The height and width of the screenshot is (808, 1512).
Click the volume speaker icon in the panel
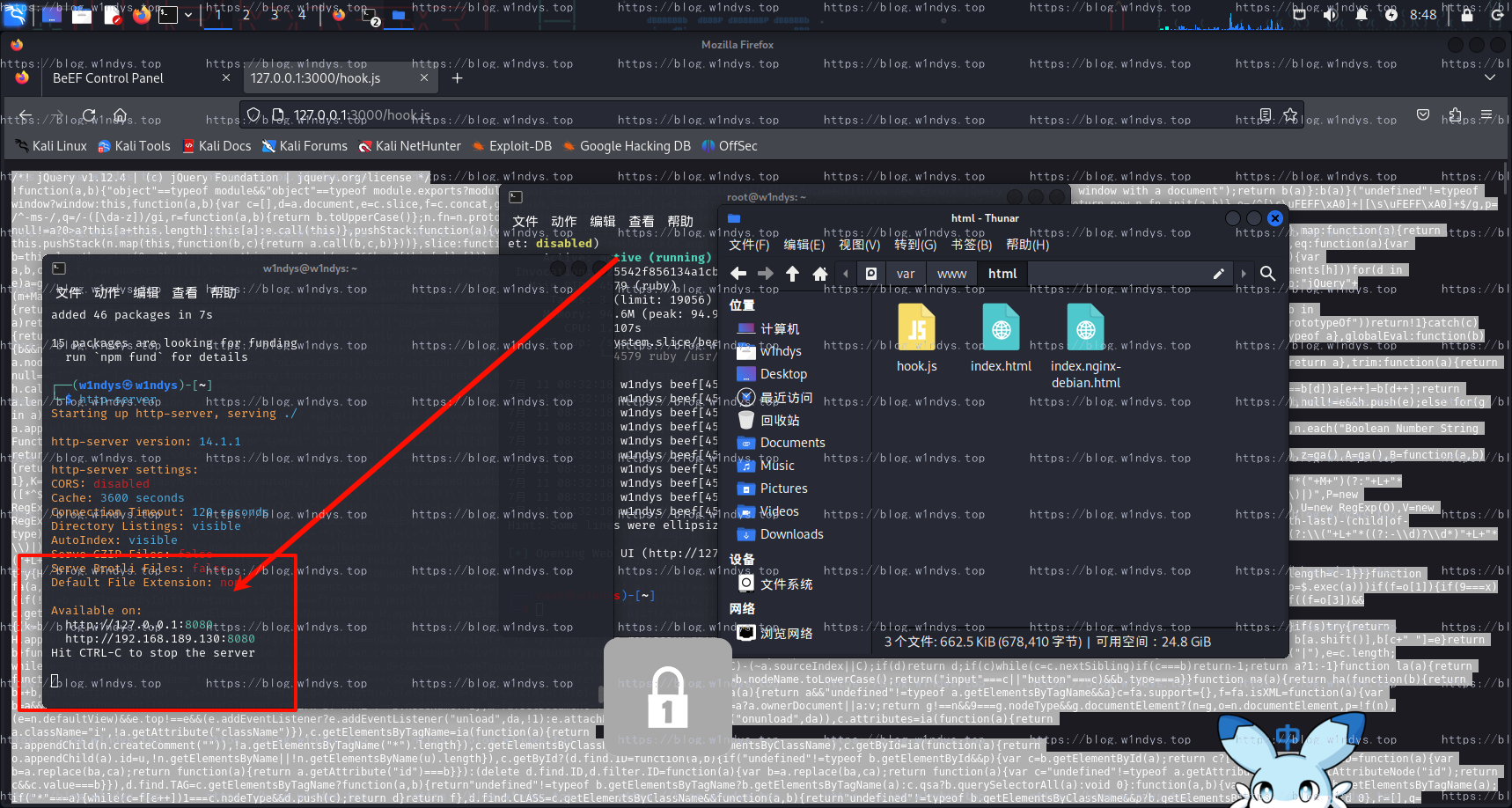[x=1330, y=14]
